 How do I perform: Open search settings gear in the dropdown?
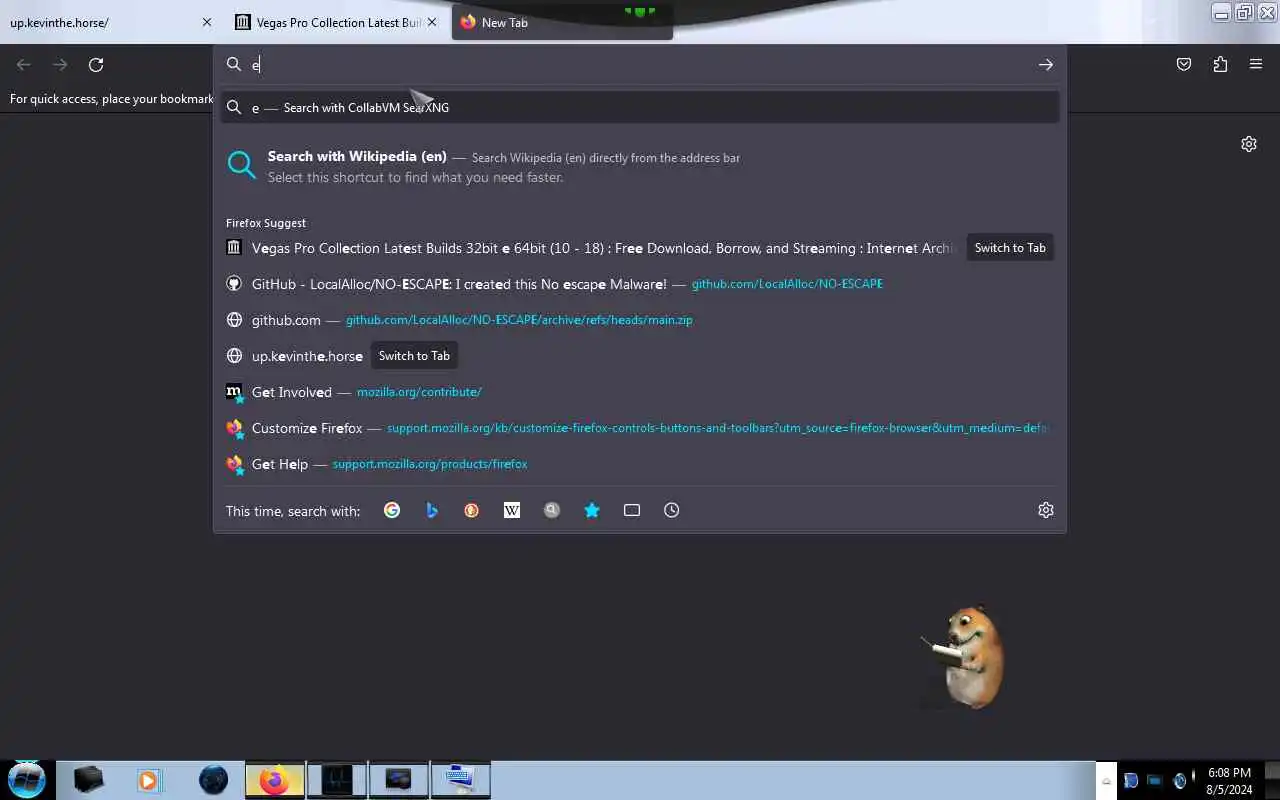pyautogui.click(x=1046, y=510)
